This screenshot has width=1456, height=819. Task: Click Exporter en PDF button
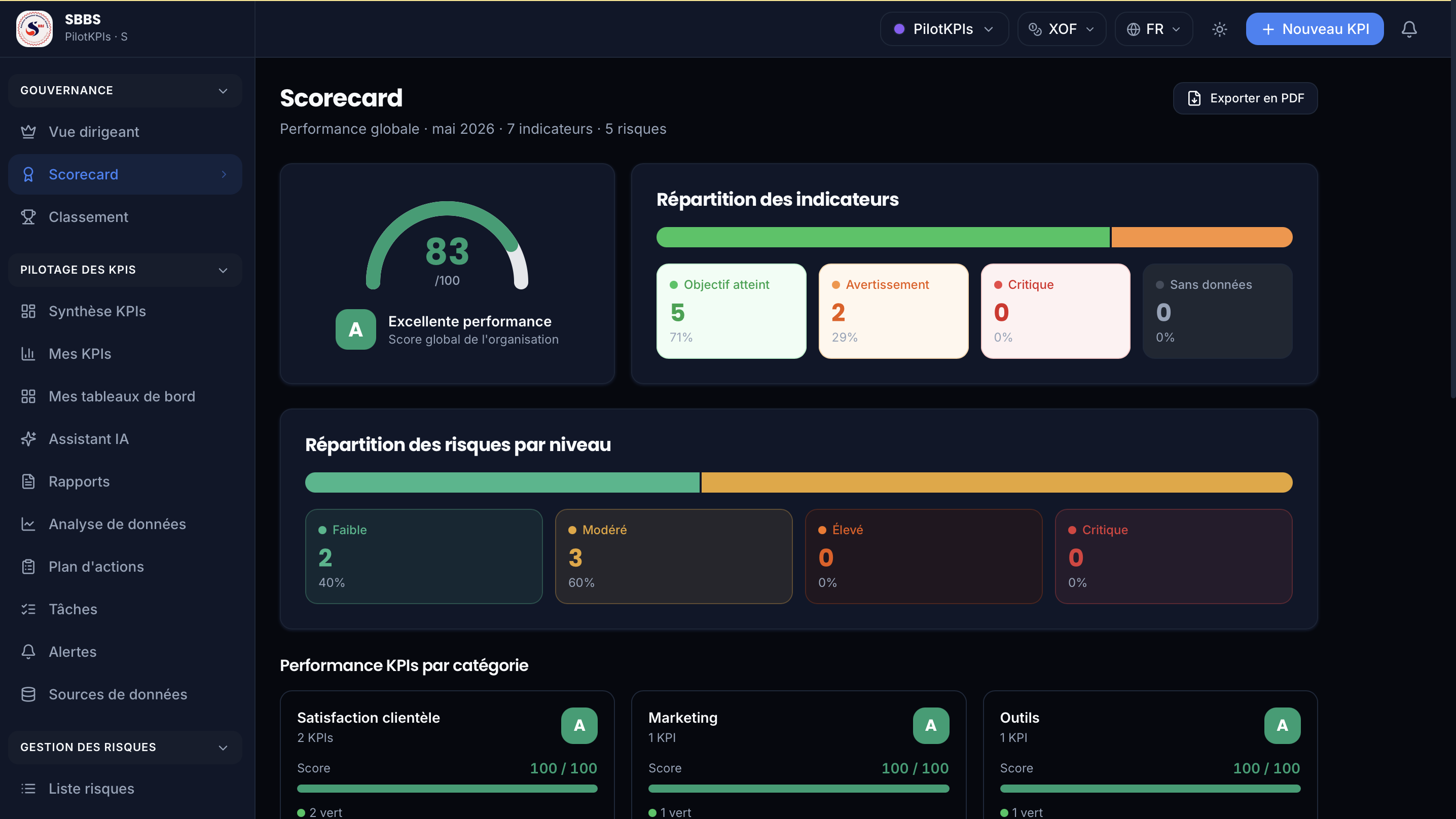[x=1245, y=98]
